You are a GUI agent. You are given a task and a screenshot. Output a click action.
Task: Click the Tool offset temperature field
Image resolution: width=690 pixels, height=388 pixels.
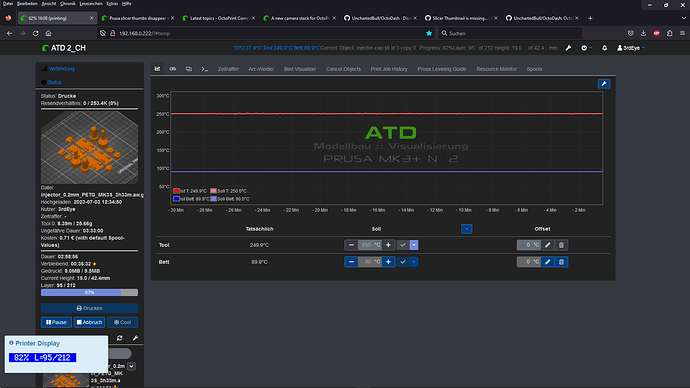pyautogui.click(x=529, y=245)
